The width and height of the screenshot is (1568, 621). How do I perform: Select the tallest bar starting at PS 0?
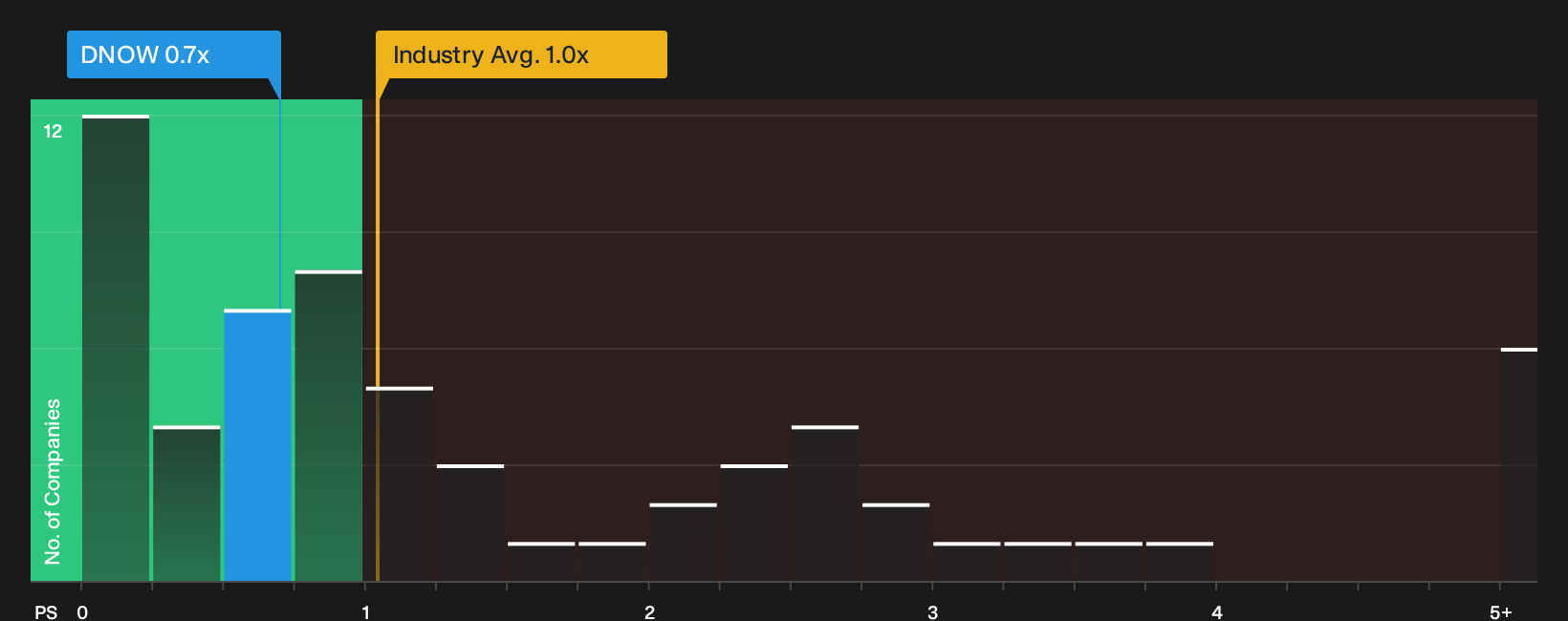point(116,348)
